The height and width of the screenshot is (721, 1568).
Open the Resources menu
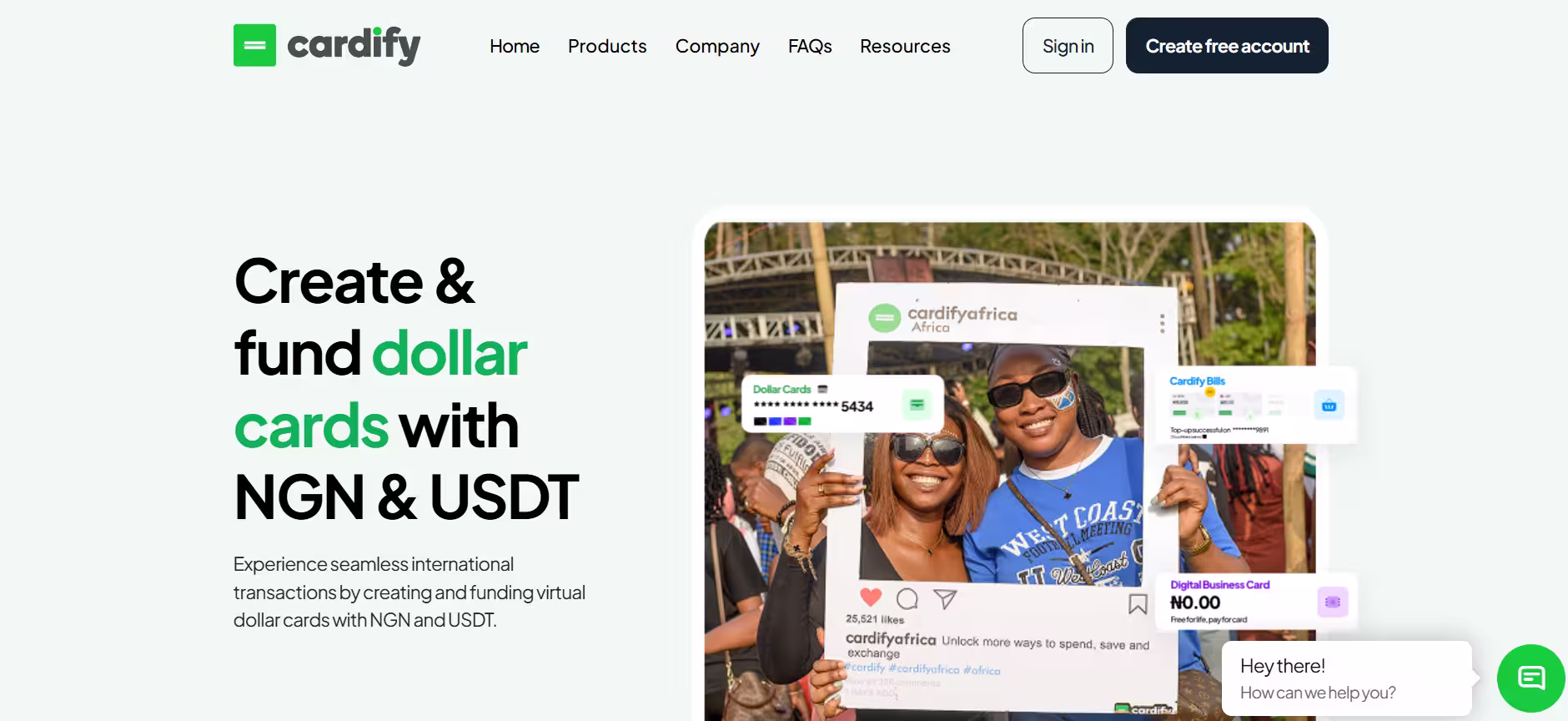(x=905, y=46)
